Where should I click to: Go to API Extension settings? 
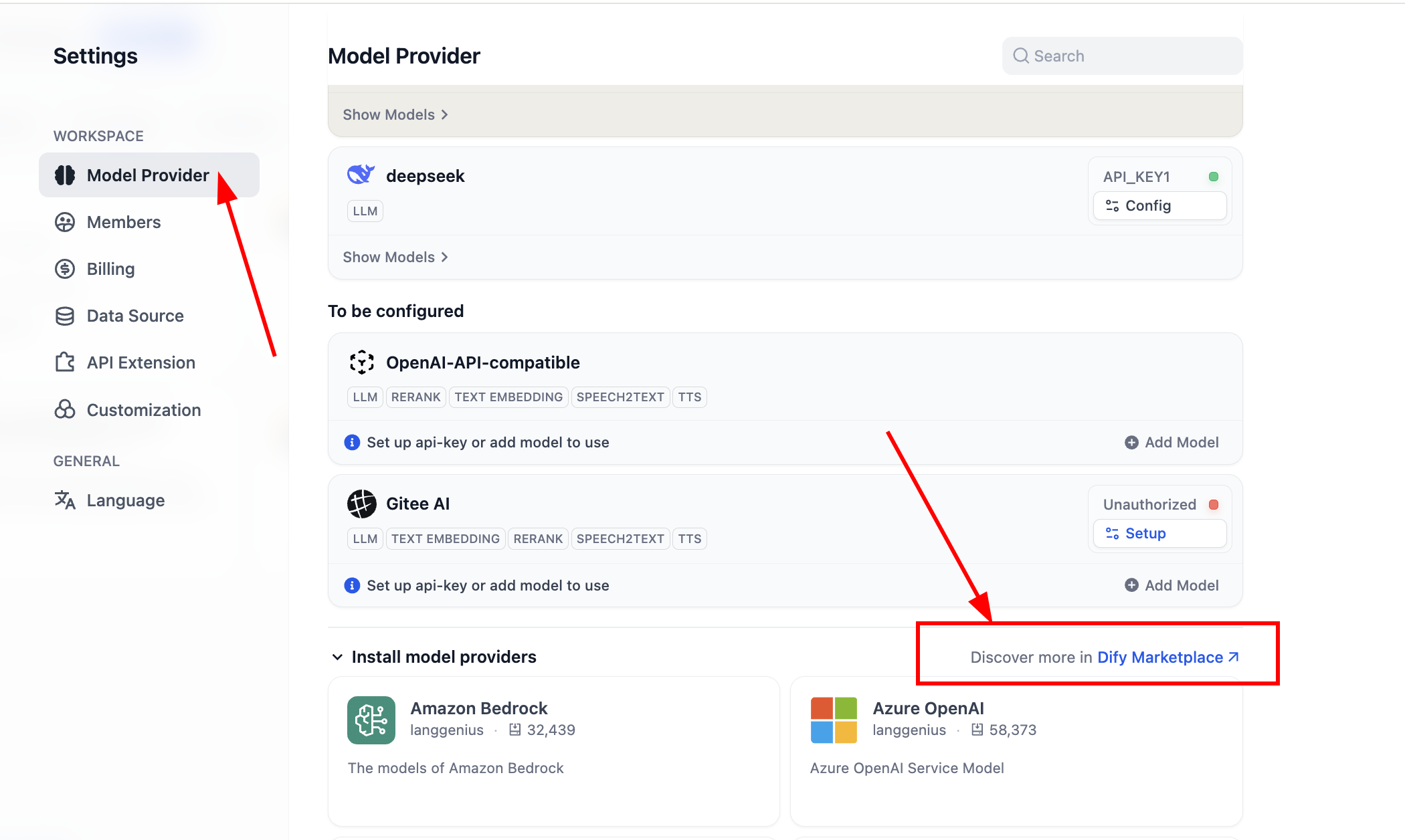[140, 362]
